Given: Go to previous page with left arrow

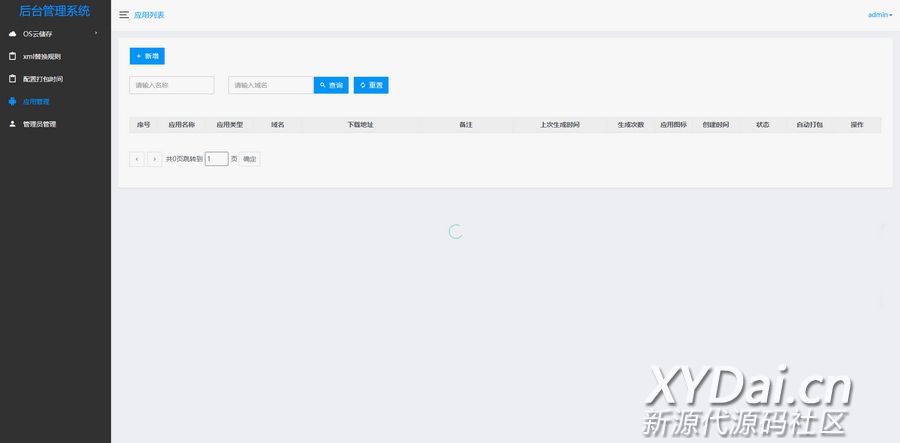Looking at the screenshot, I should (137, 159).
